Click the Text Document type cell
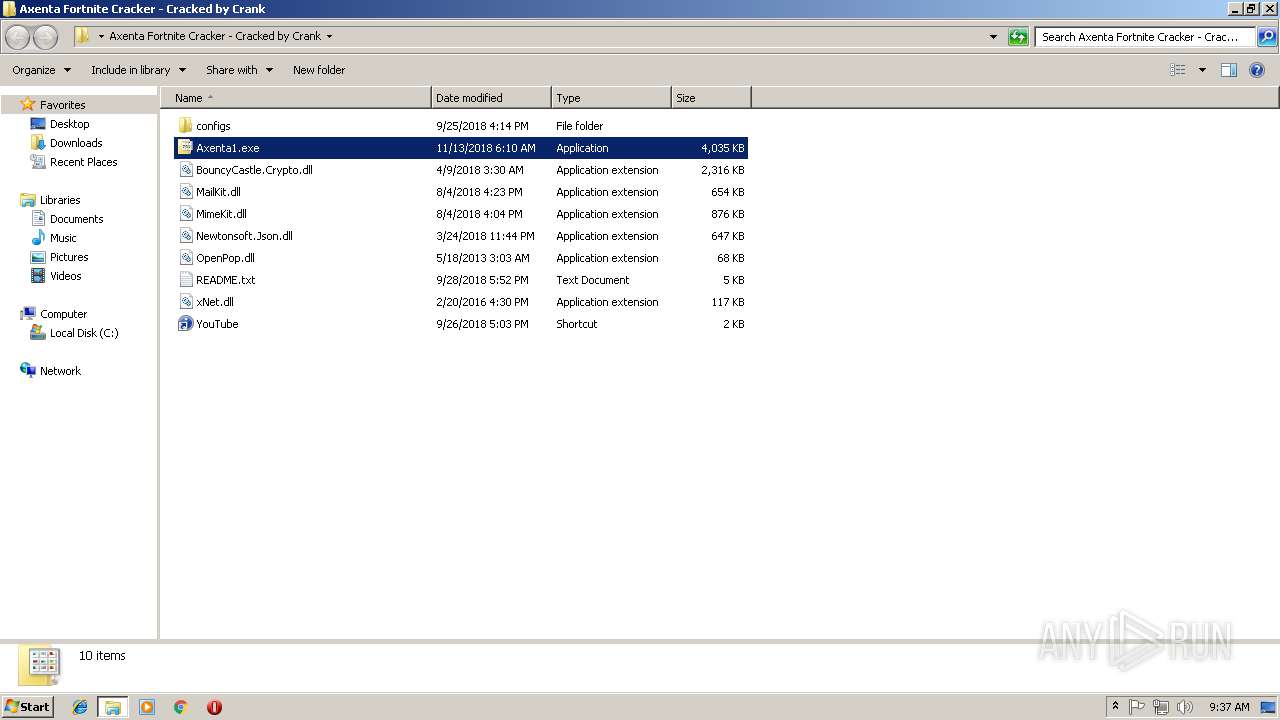The width and height of the screenshot is (1280, 720). (x=593, y=280)
